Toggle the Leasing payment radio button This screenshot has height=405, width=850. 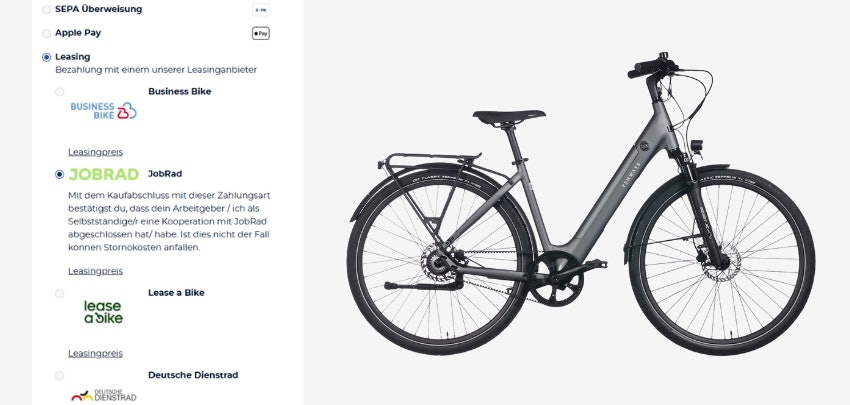coord(47,57)
